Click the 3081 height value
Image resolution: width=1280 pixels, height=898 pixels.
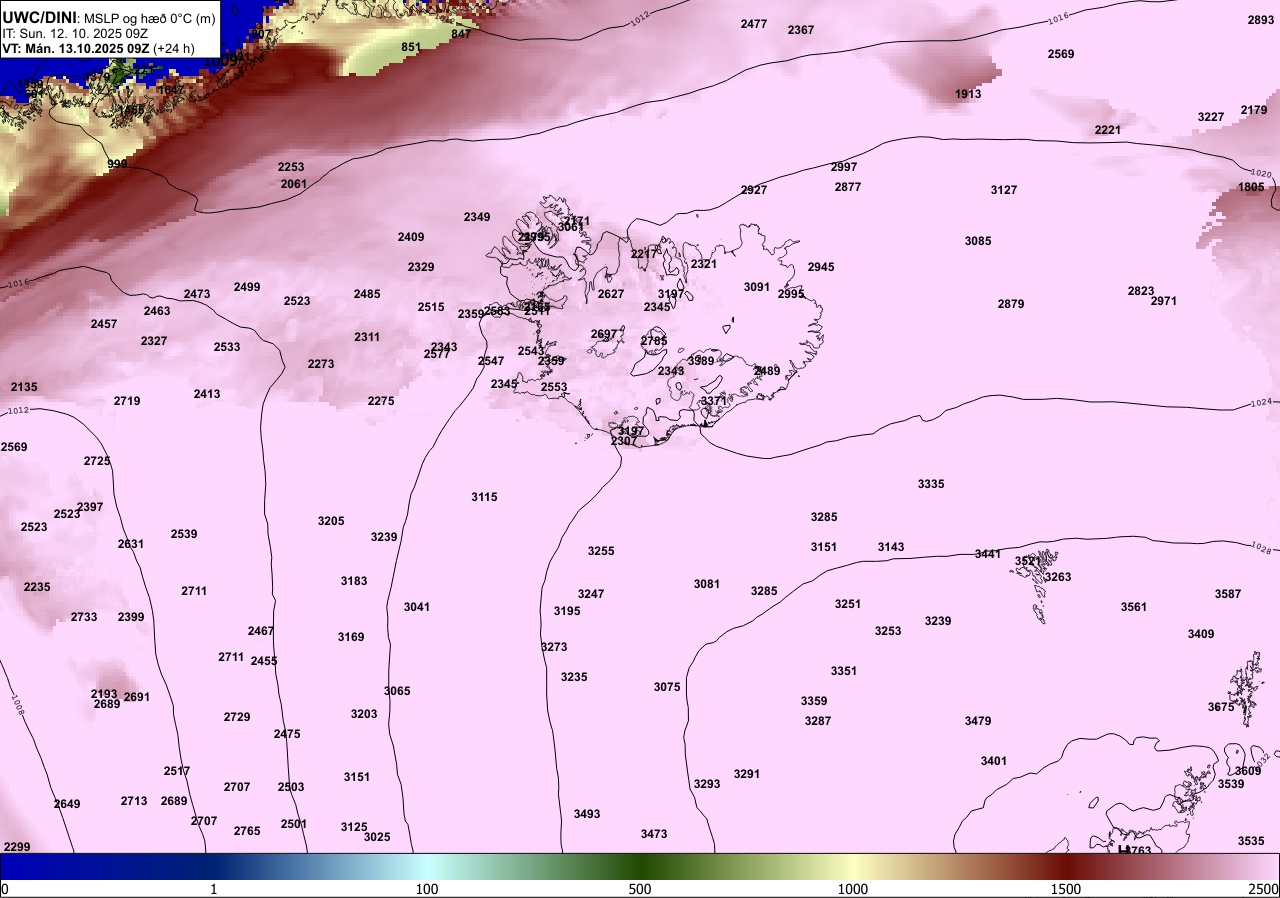coord(707,584)
